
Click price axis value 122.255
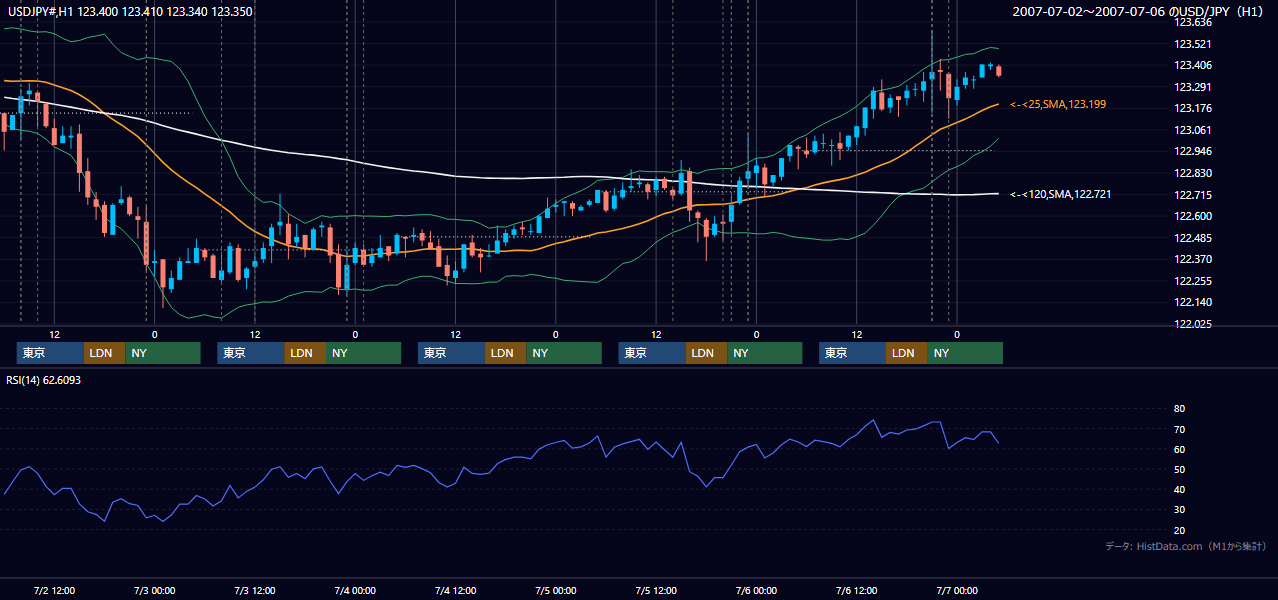click(x=1192, y=281)
